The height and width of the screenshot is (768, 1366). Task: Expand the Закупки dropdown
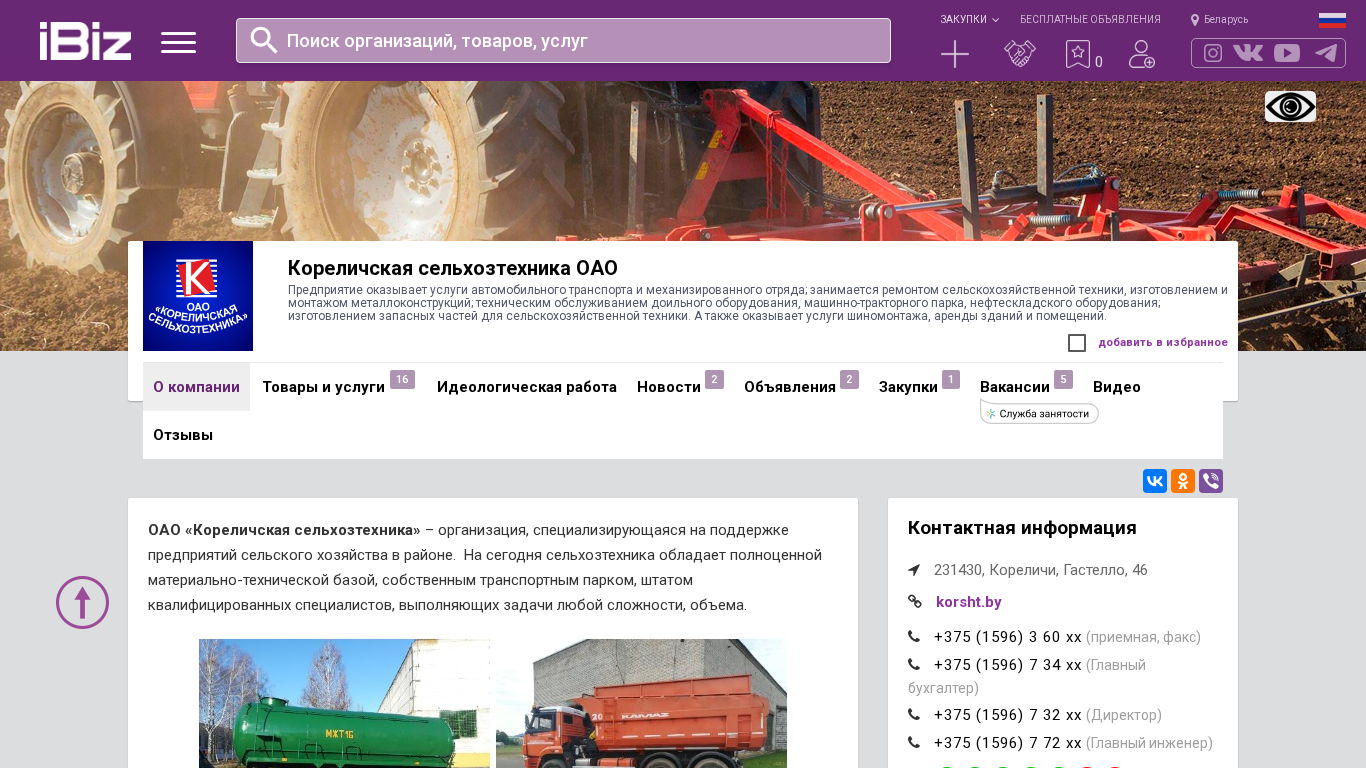[x=969, y=19]
